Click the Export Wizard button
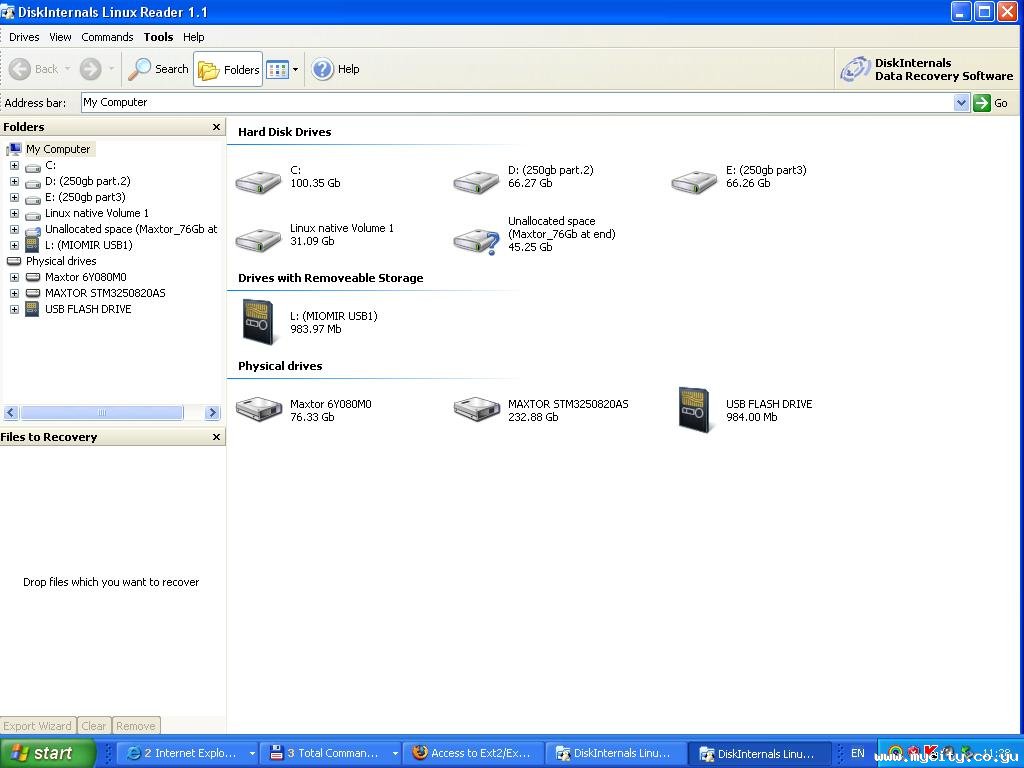This screenshot has height=768, width=1024. (x=38, y=726)
